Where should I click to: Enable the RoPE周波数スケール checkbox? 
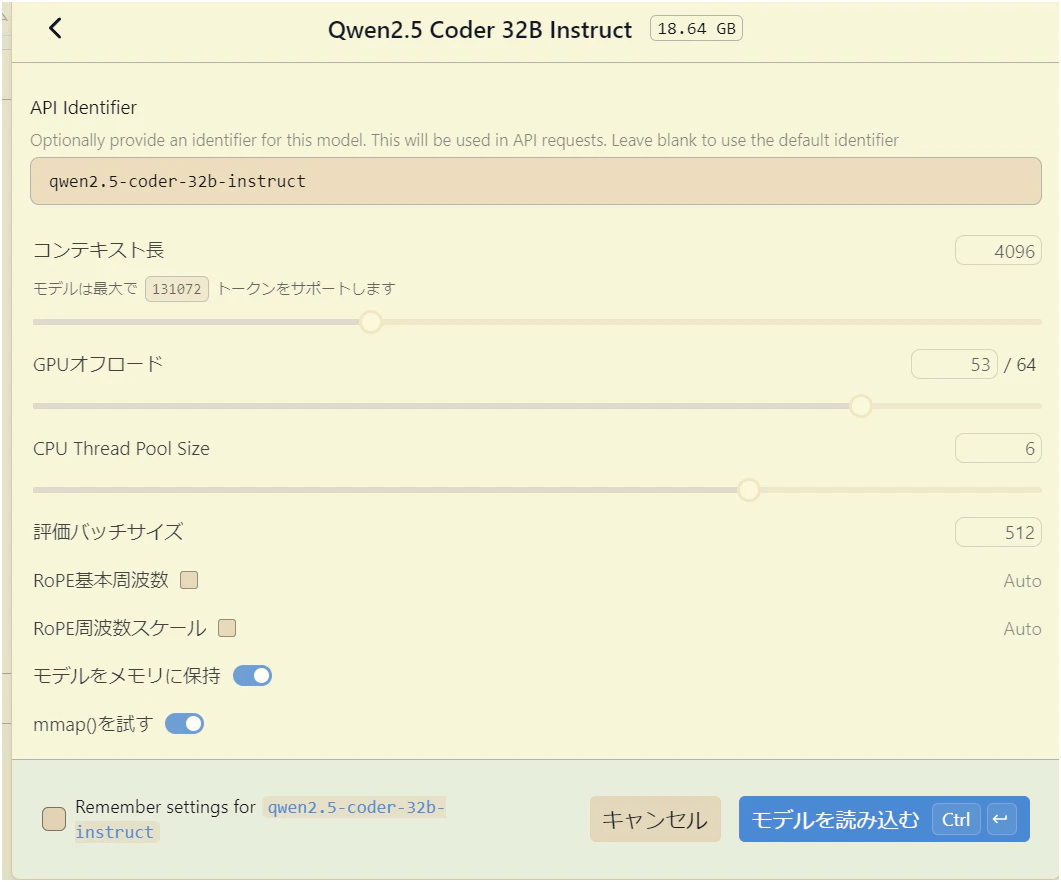tap(227, 628)
